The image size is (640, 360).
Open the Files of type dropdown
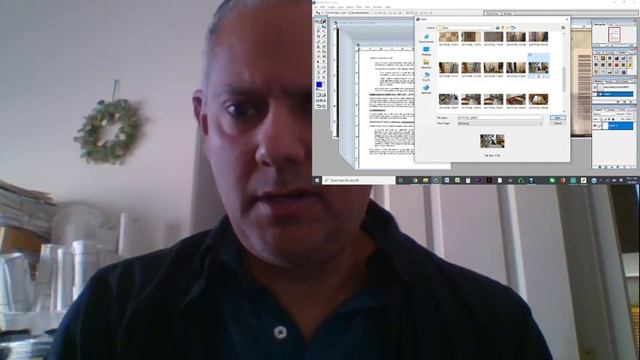click(500, 123)
